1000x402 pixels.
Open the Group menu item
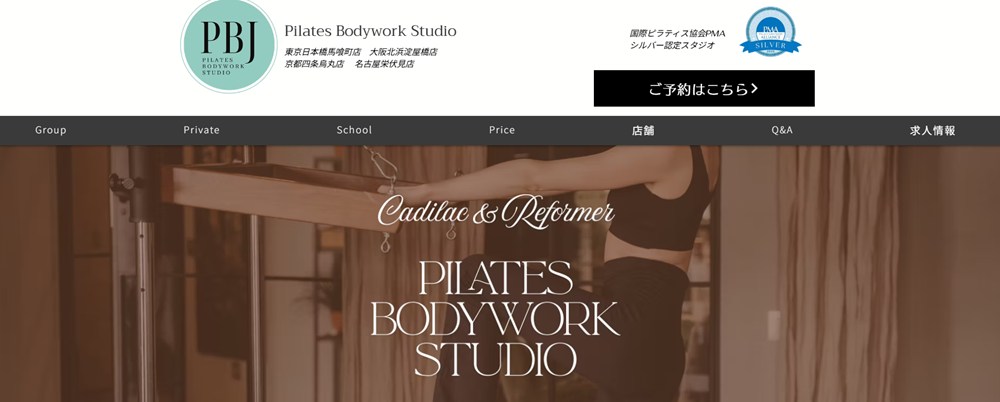[50, 130]
